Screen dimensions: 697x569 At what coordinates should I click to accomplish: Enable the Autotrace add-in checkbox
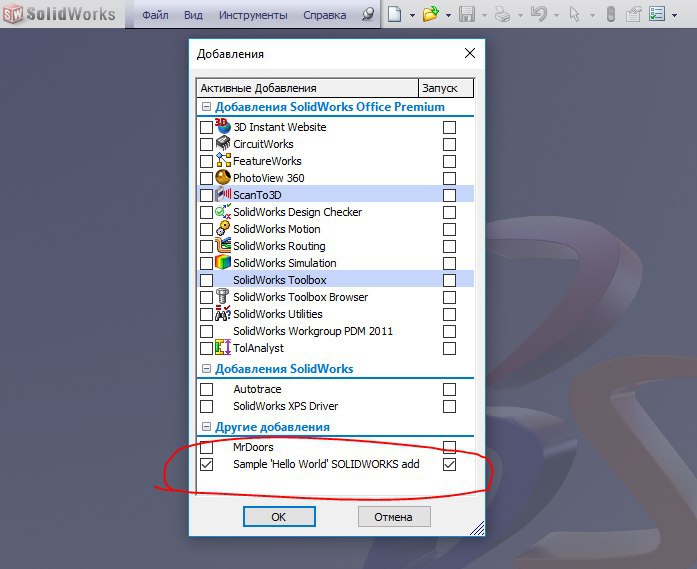coord(206,389)
